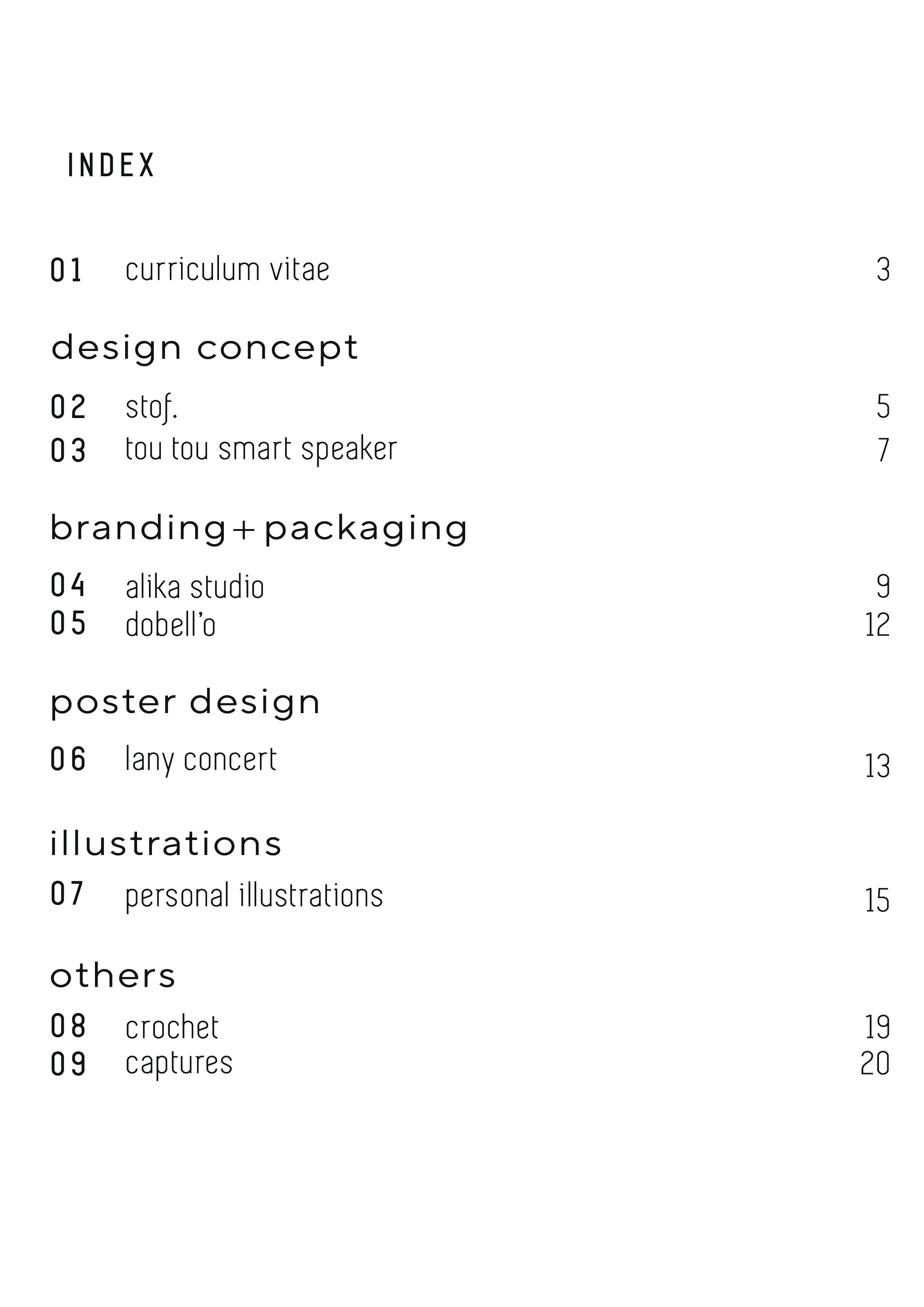This screenshot has height=1307, width=924.
Task: Click page number 12 next to dobell'o
Action: [x=877, y=625]
